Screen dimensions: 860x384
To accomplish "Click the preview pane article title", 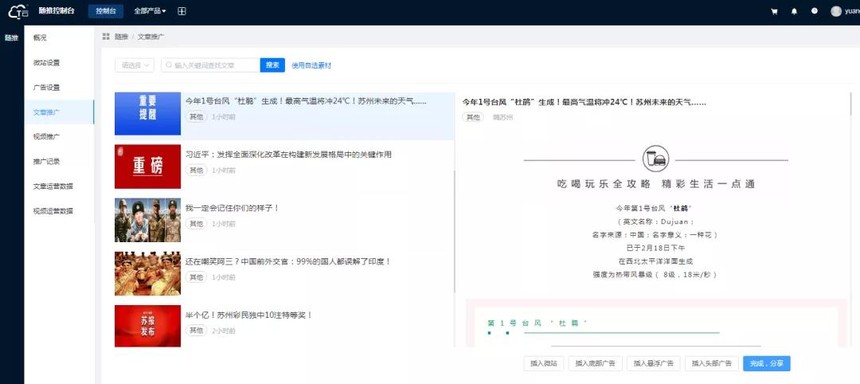I will pos(585,102).
